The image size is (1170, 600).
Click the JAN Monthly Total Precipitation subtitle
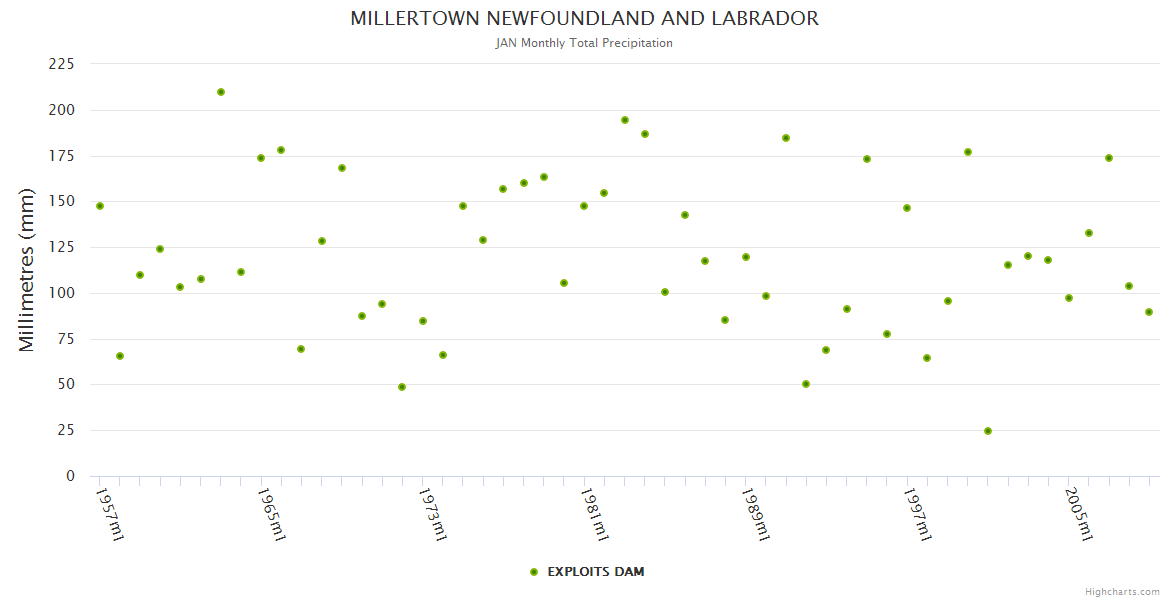point(584,43)
